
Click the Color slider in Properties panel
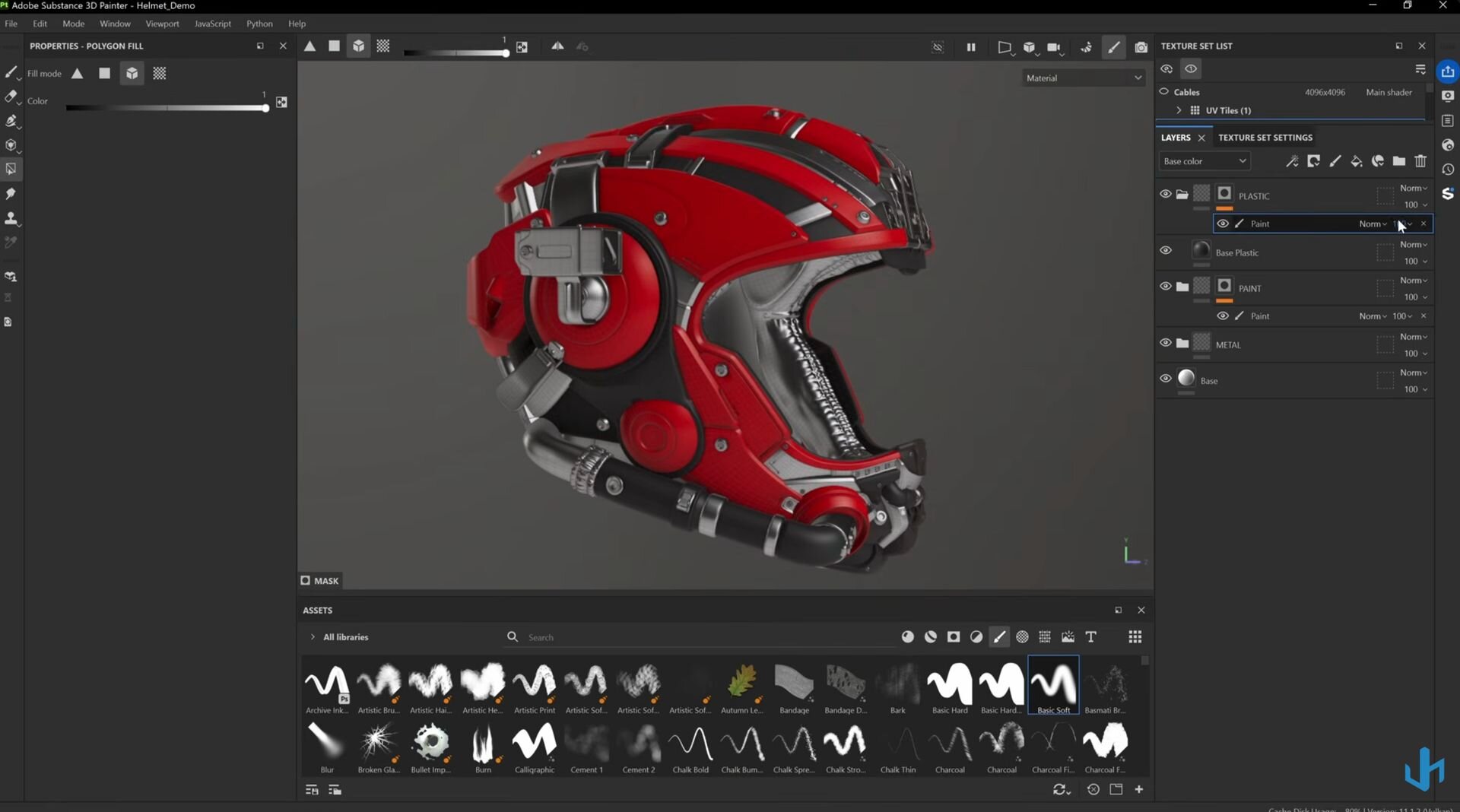pos(166,108)
